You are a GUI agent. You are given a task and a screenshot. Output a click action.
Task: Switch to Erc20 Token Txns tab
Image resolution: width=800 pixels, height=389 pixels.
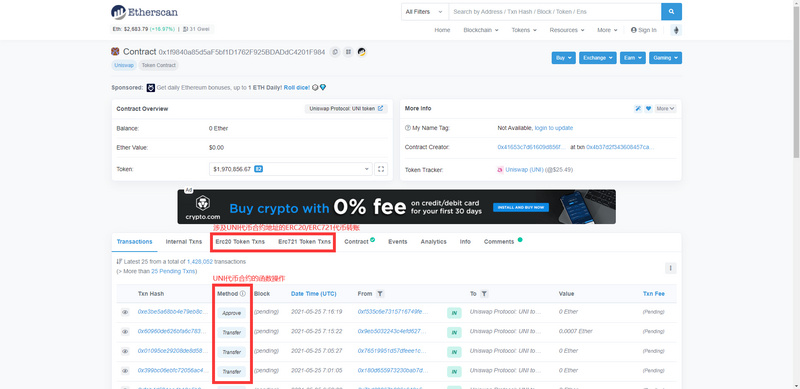pyautogui.click(x=240, y=242)
